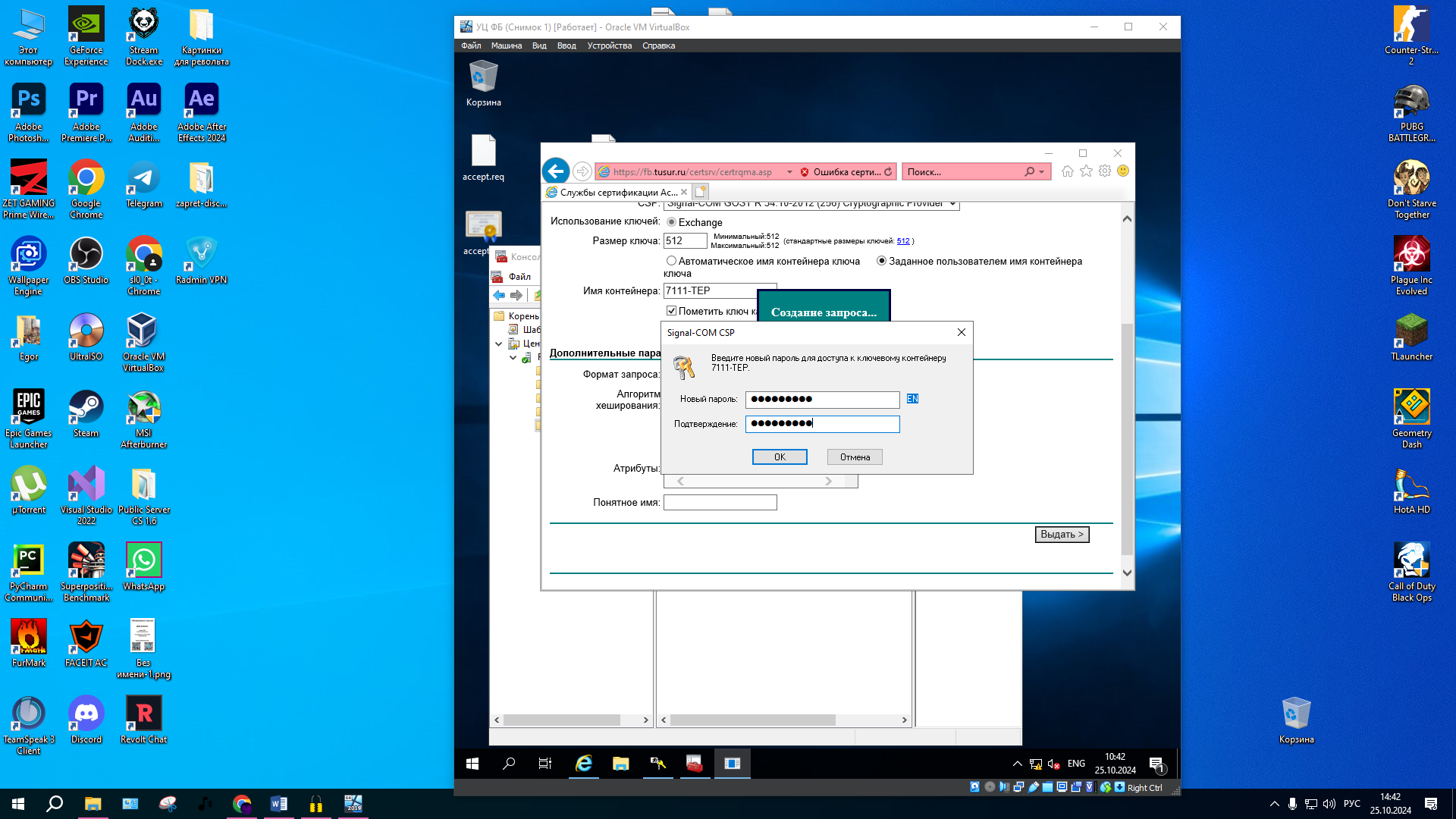Click the Internet Explorer back arrow button

coord(556,171)
